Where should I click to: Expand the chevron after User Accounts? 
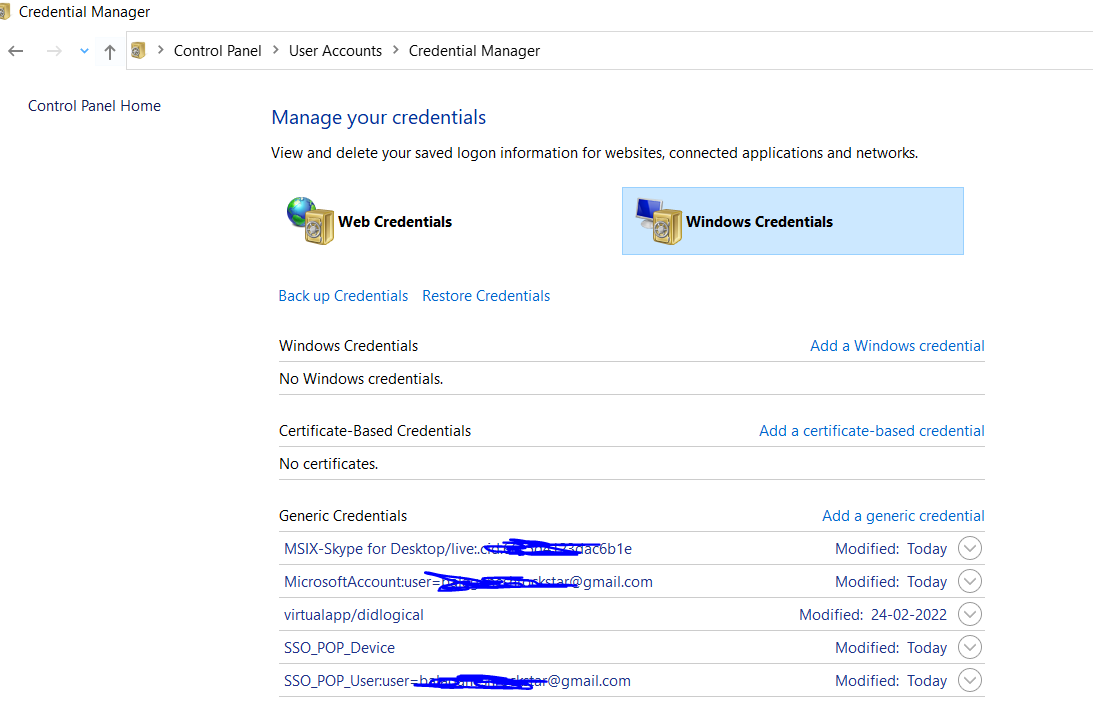[x=395, y=50]
